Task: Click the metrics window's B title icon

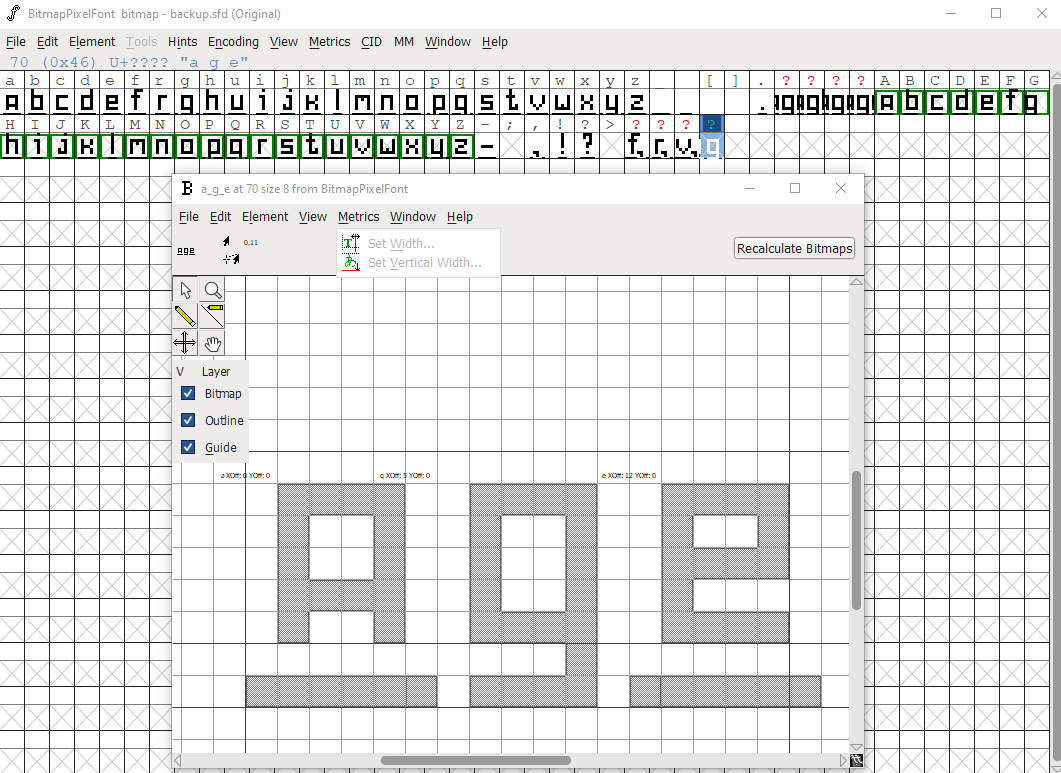Action: tap(187, 188)
